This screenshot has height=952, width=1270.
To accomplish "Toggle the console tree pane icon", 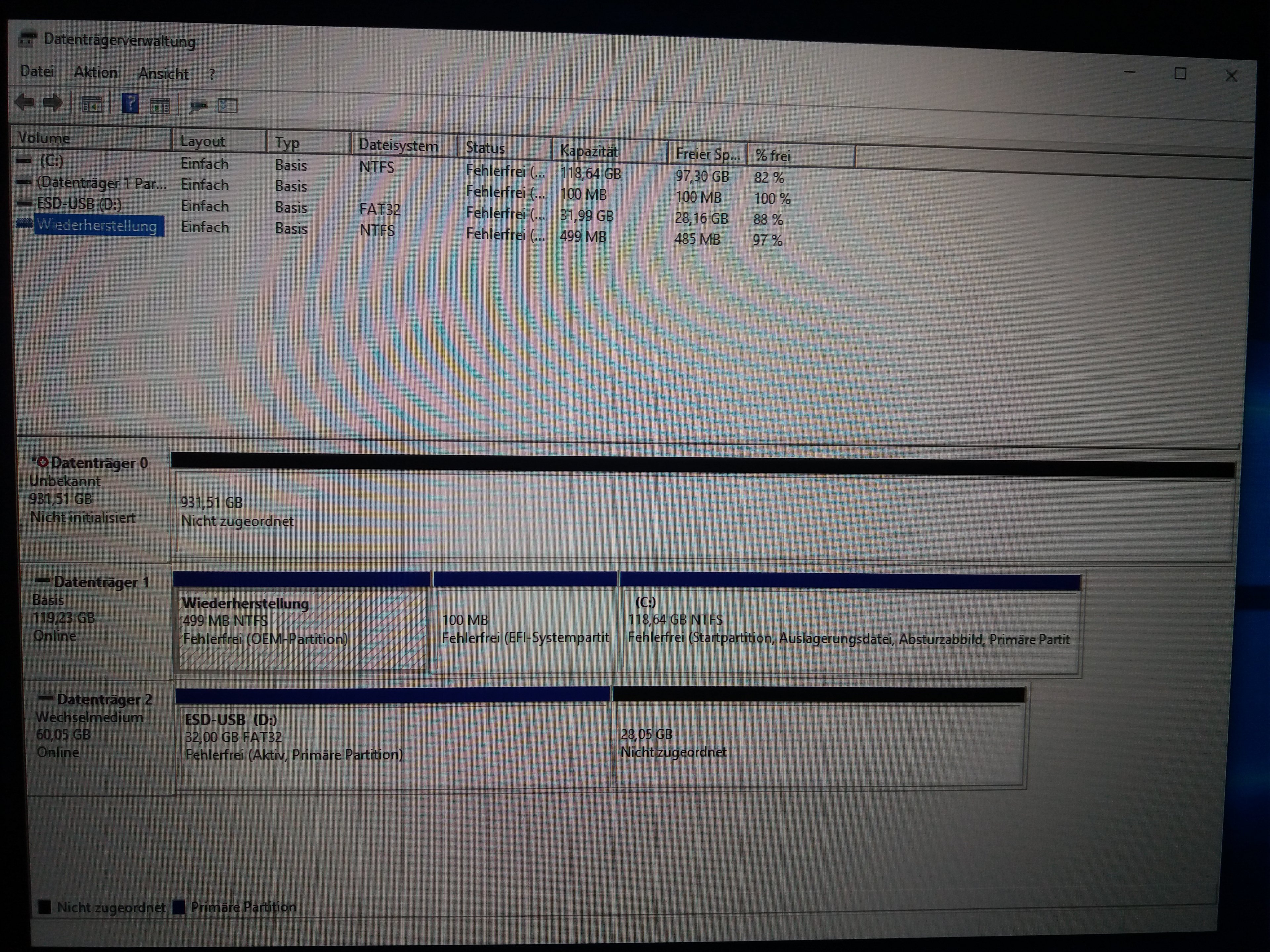I will [91, 105].
